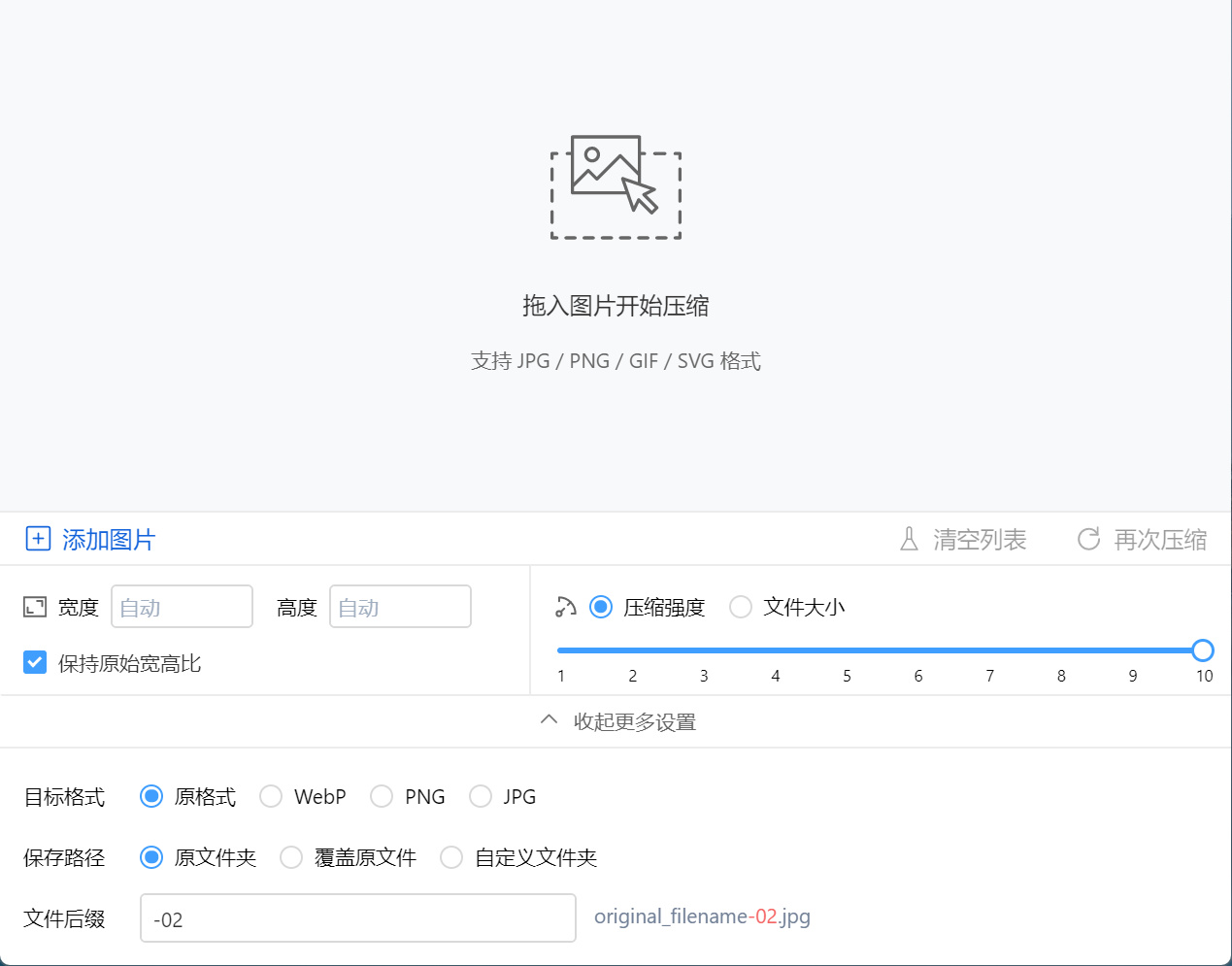Click the 保存路径 label
Viewport: 1232px width, 966px height.
tap(64, 858)
